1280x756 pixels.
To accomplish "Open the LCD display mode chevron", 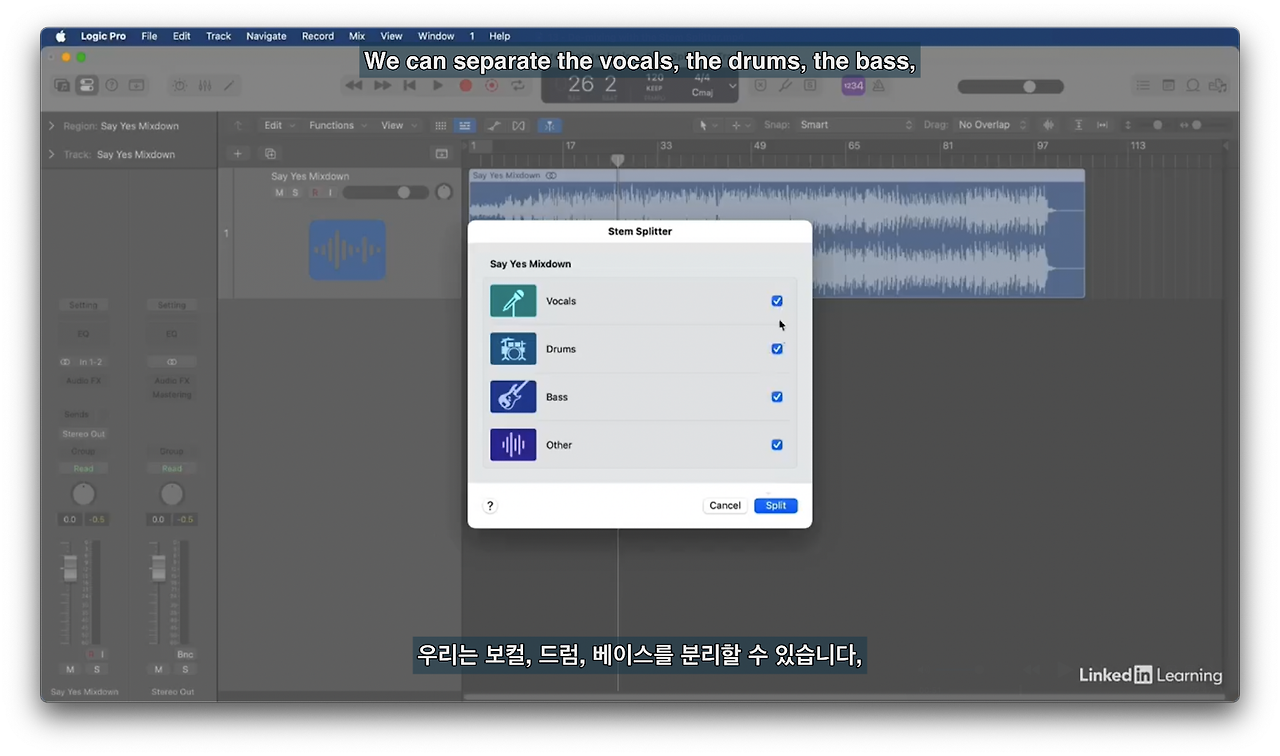I will click(733, 86).
